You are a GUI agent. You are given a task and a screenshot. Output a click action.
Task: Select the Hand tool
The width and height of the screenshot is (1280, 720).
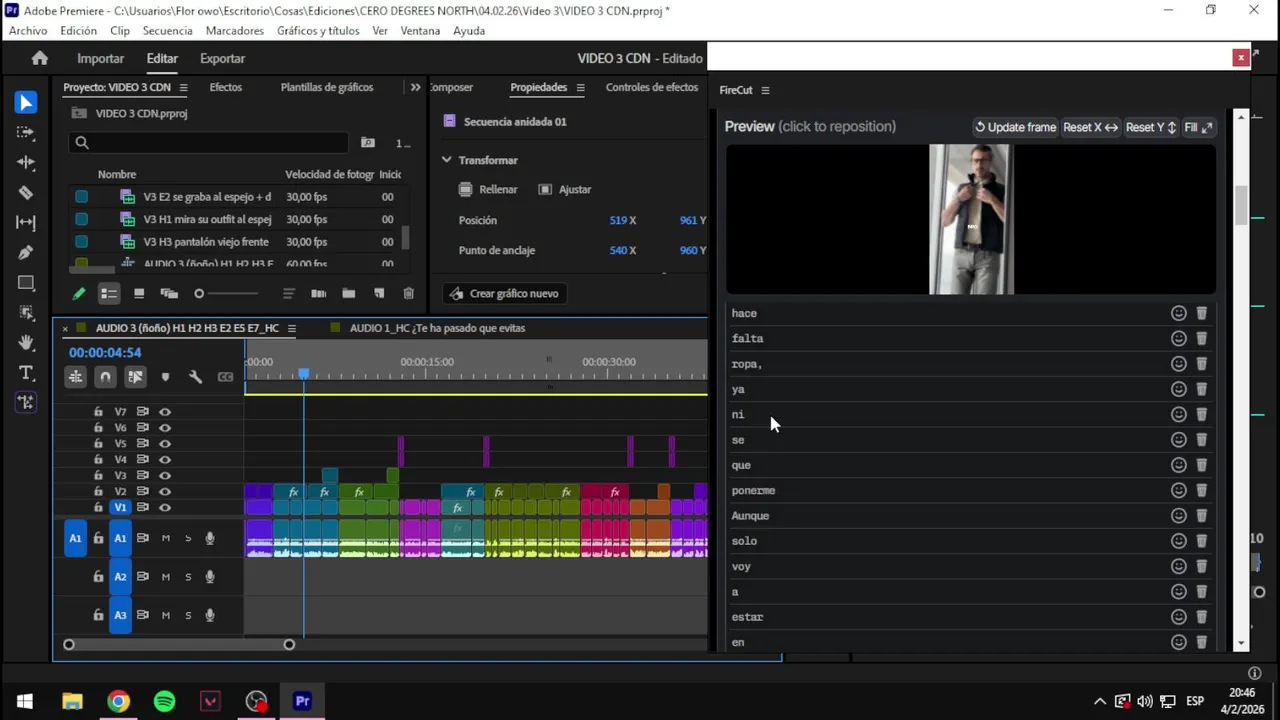coord(26,343)
